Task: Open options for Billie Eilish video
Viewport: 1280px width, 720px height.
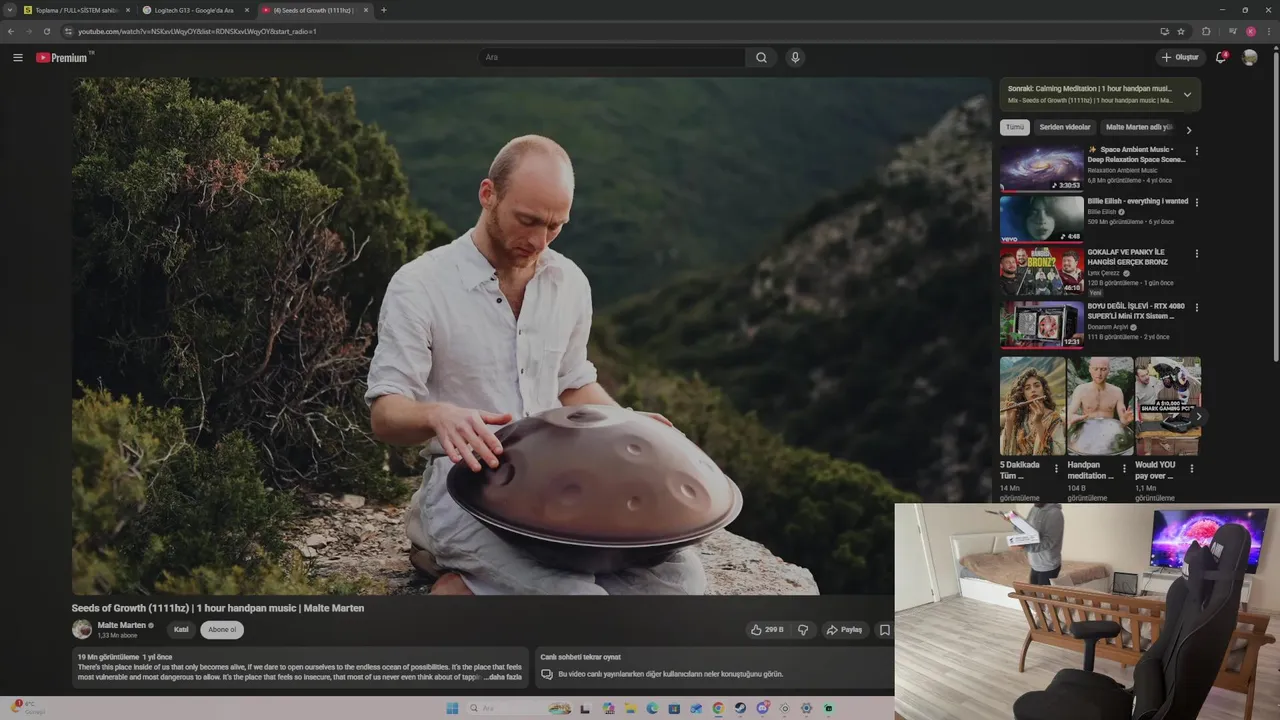Action: click(1197, 202)
